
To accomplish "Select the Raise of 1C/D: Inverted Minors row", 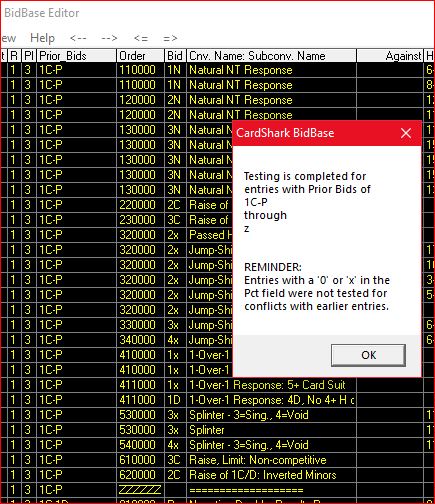I will click(217, 475).
